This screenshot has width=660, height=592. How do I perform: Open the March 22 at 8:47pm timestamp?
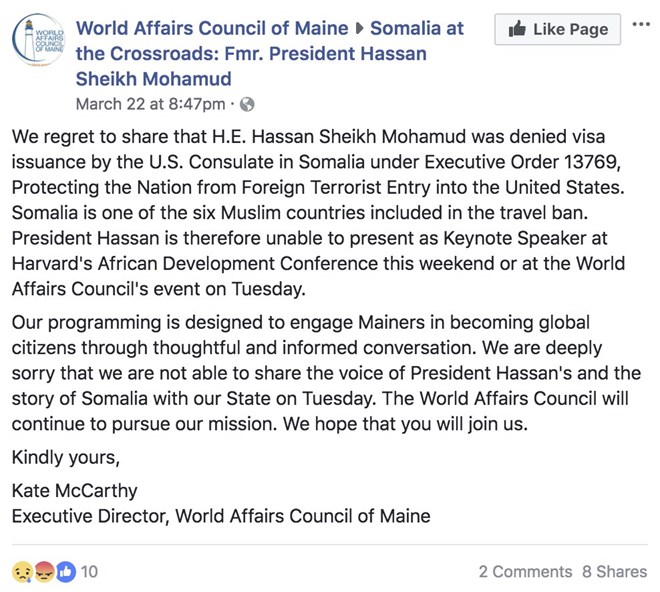[150, 103]
